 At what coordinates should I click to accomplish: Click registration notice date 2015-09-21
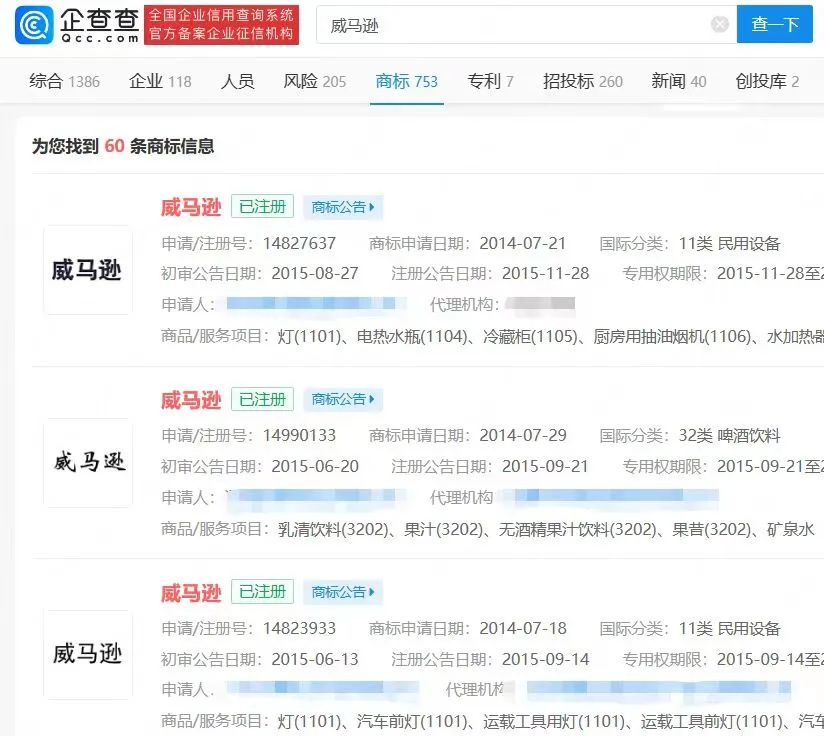(x=545, y=467)
